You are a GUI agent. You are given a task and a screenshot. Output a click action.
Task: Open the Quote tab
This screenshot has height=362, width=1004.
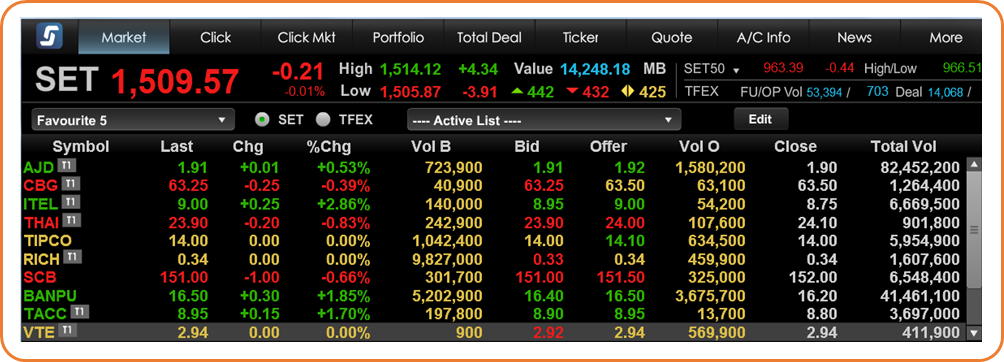coord(672,37)
